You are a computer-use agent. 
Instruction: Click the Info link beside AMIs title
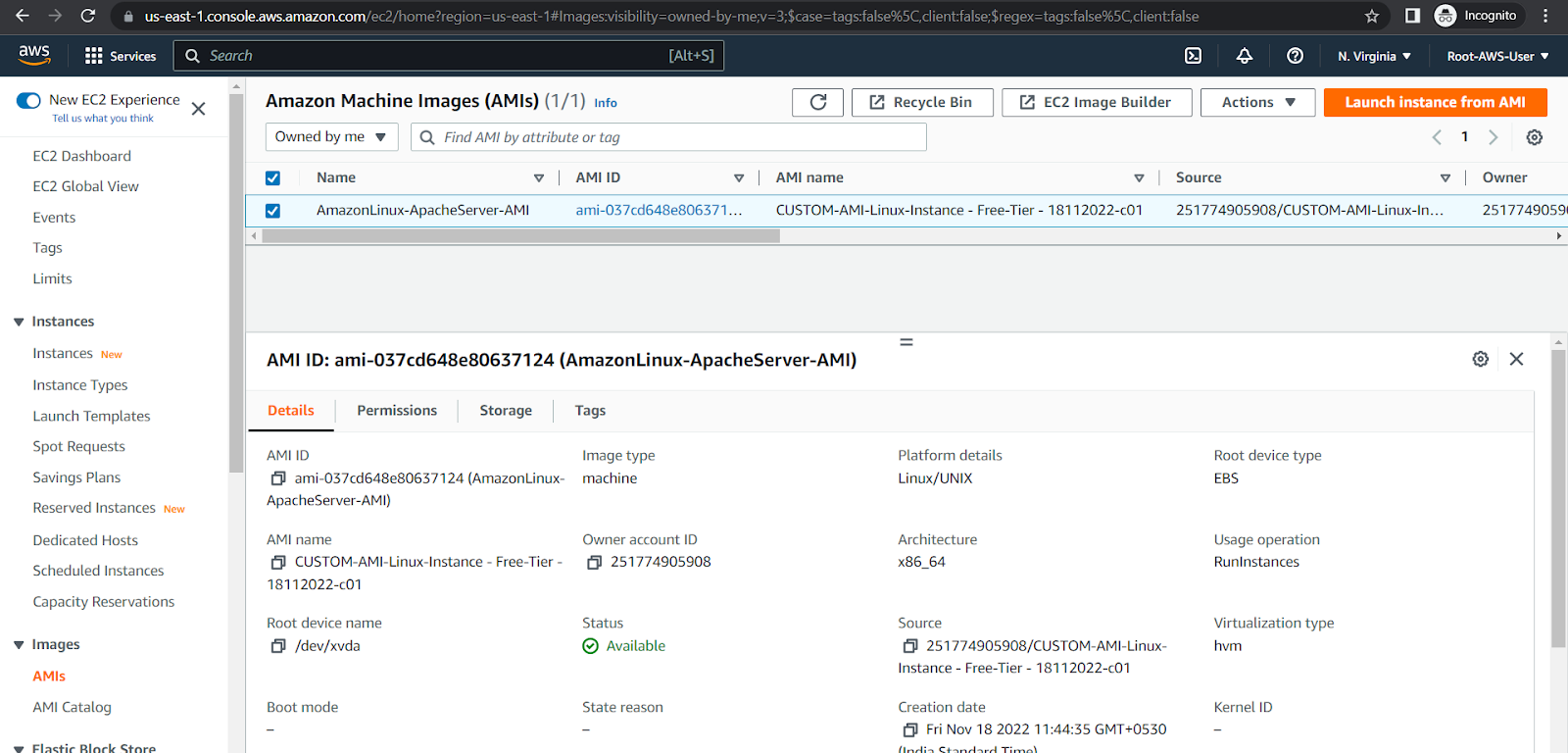pos(606,103)
